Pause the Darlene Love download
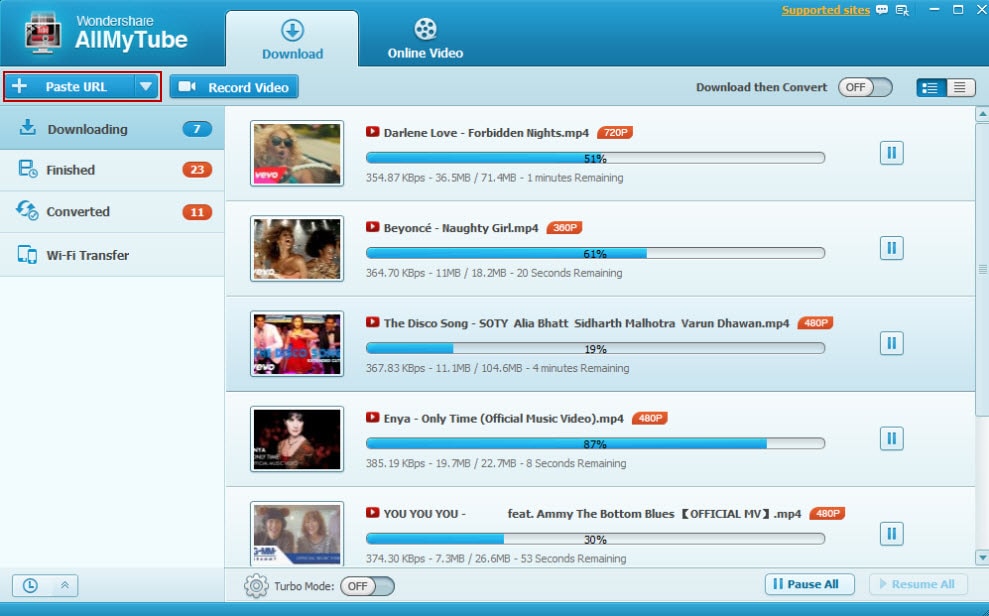 pyautogui.click(x=891, y=153)
